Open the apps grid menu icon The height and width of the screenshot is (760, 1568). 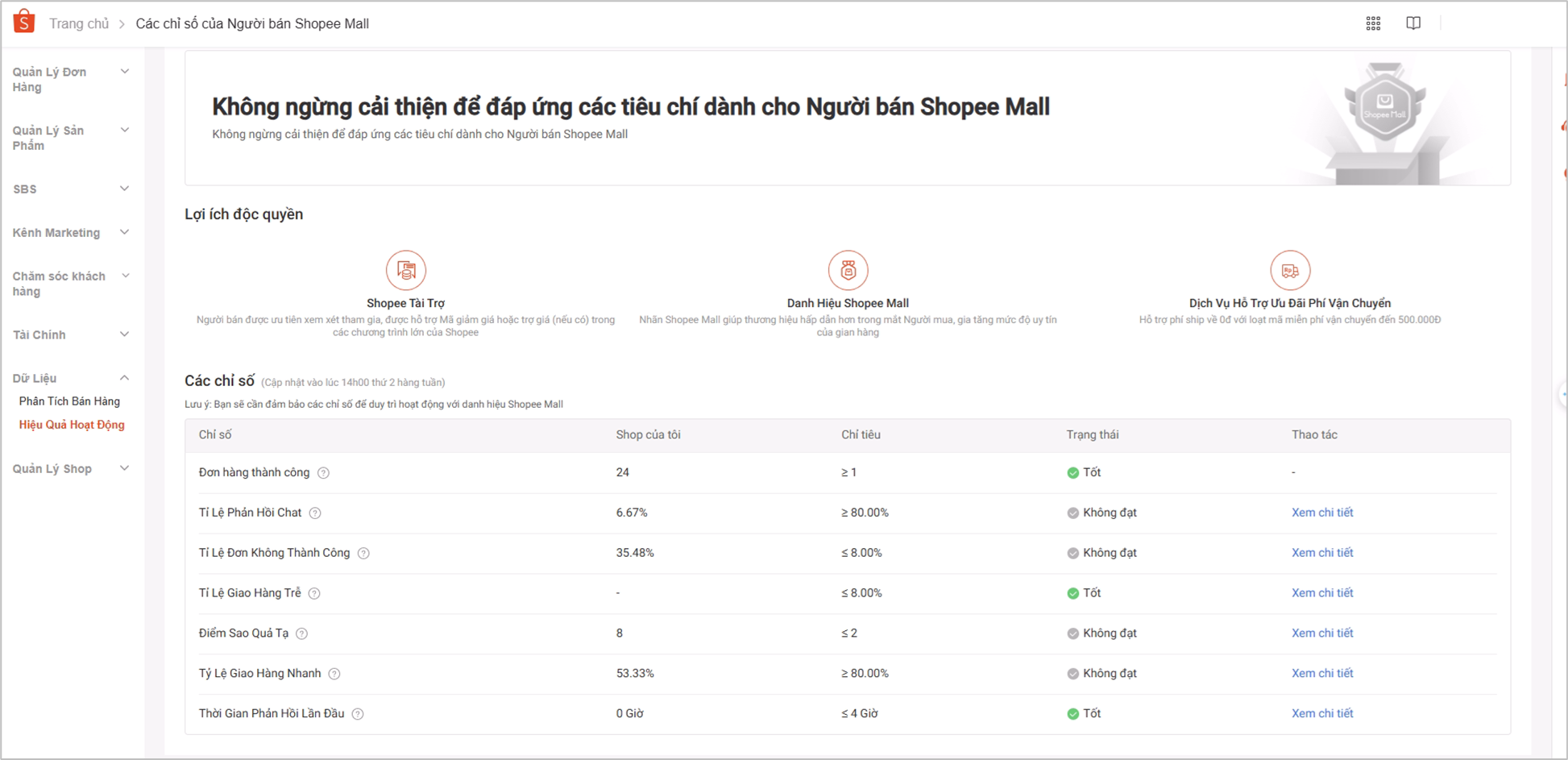click(1373, 23)
